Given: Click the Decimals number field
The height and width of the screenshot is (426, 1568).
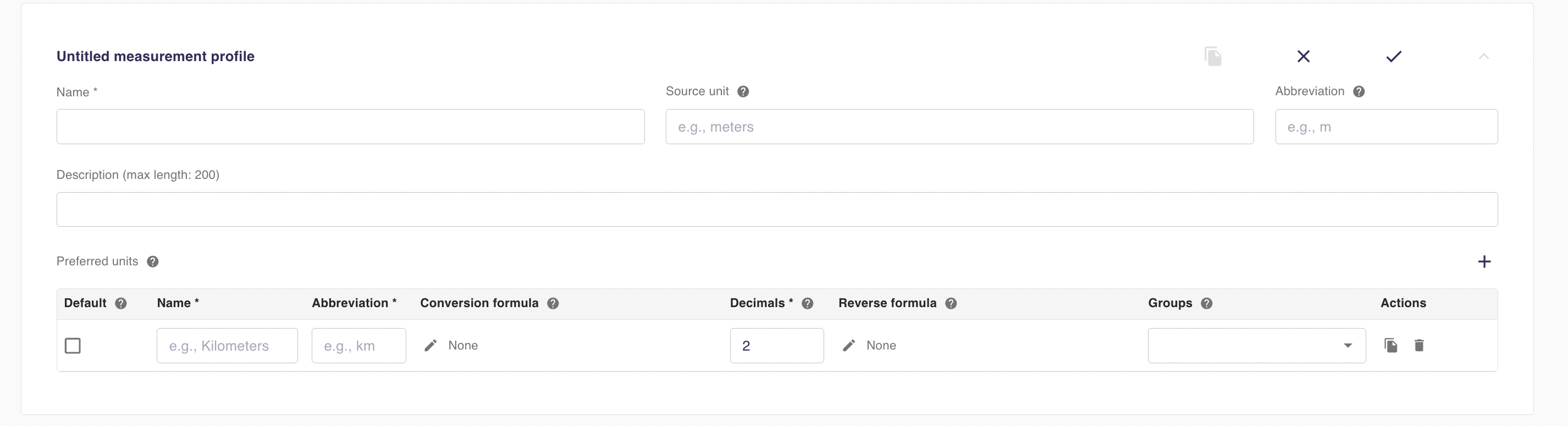Looking at the screenshot, I should (x=776, y=346).
